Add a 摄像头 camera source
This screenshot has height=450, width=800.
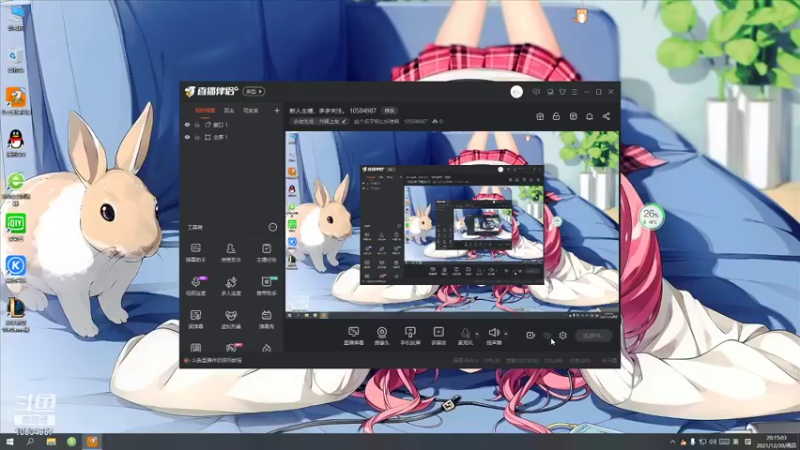coord(382,336)
